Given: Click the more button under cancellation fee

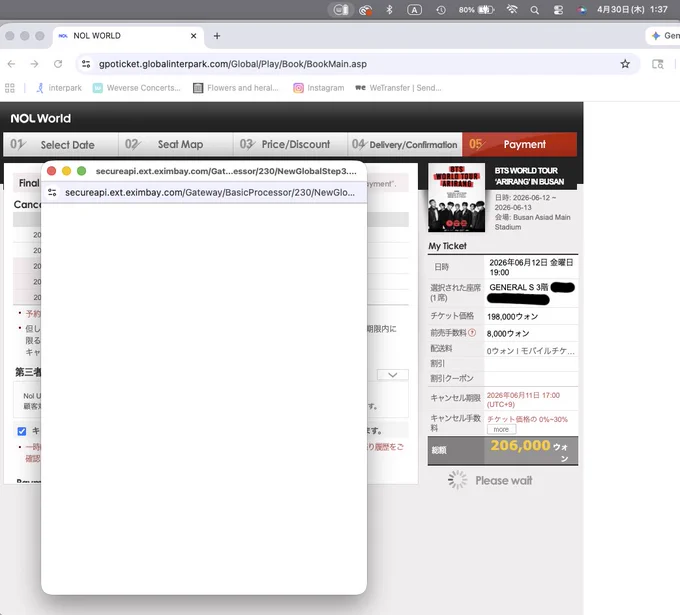Looking at the screenshot, I should pyautogui.click(x=501, y=429).
